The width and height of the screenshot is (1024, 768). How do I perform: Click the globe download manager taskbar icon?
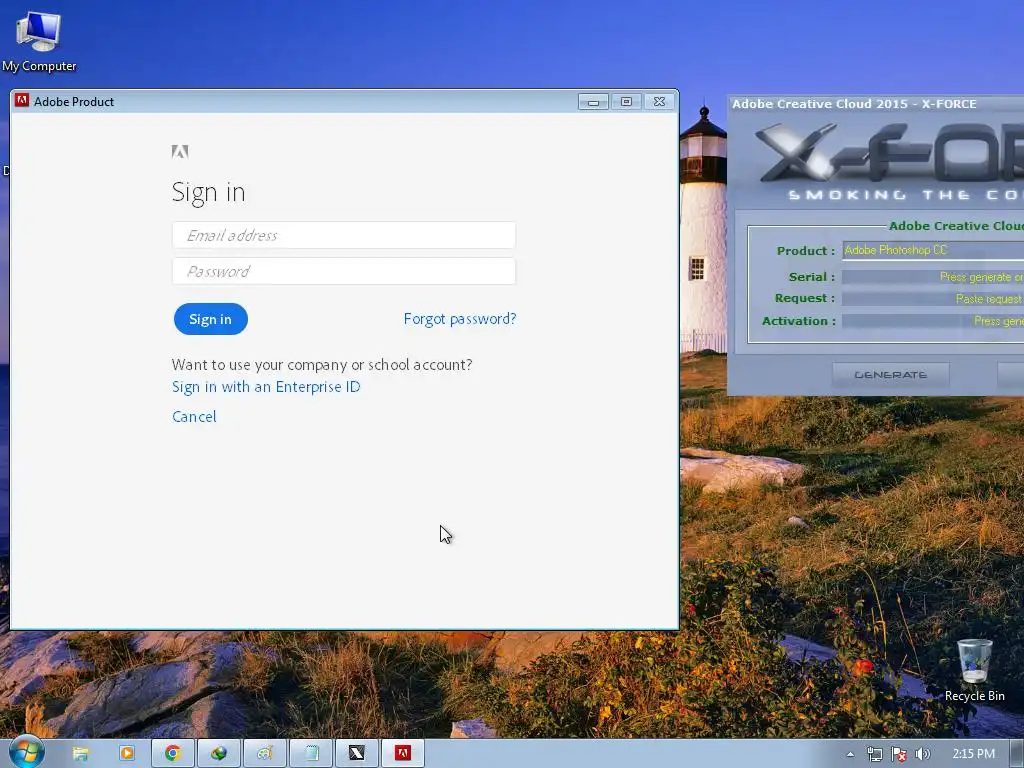[x=219, y=754]
